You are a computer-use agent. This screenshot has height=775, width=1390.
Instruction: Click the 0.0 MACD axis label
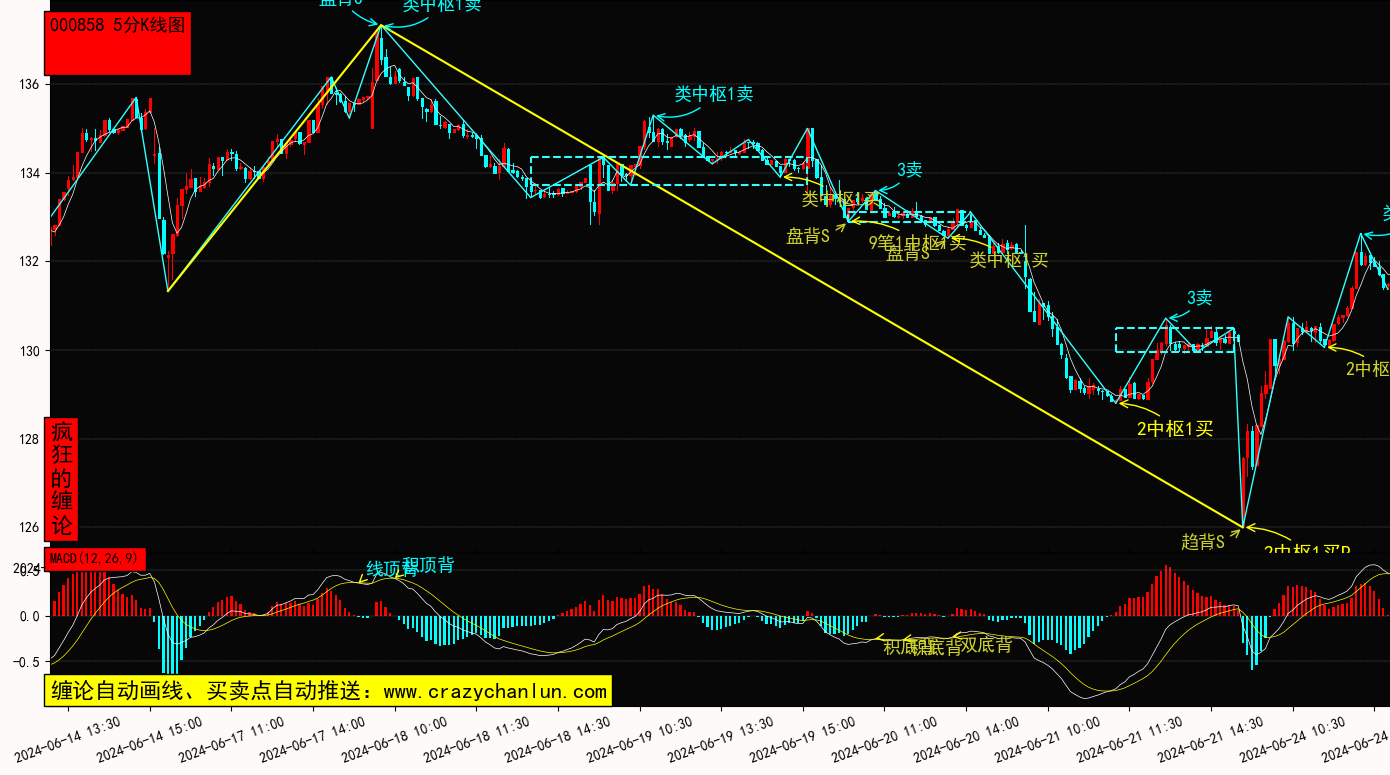tap(29, 617)
